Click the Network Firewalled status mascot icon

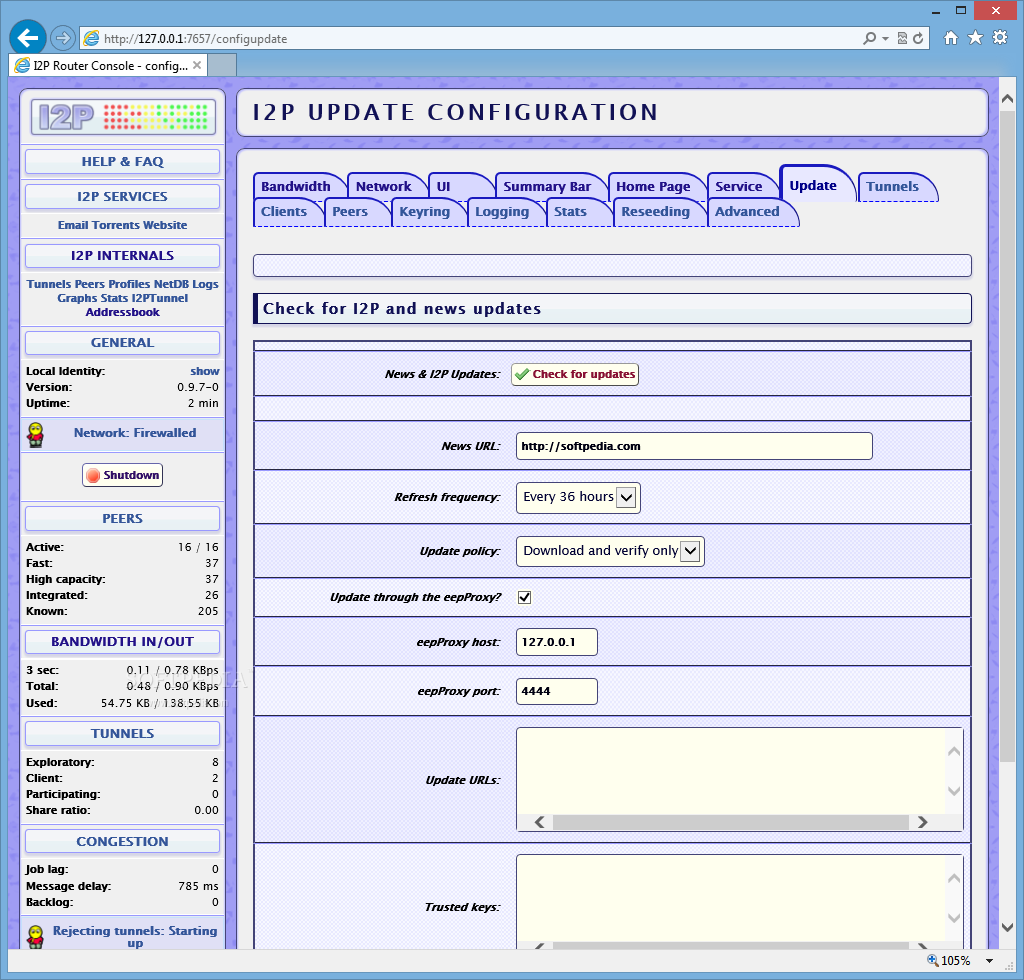(35, 434)
